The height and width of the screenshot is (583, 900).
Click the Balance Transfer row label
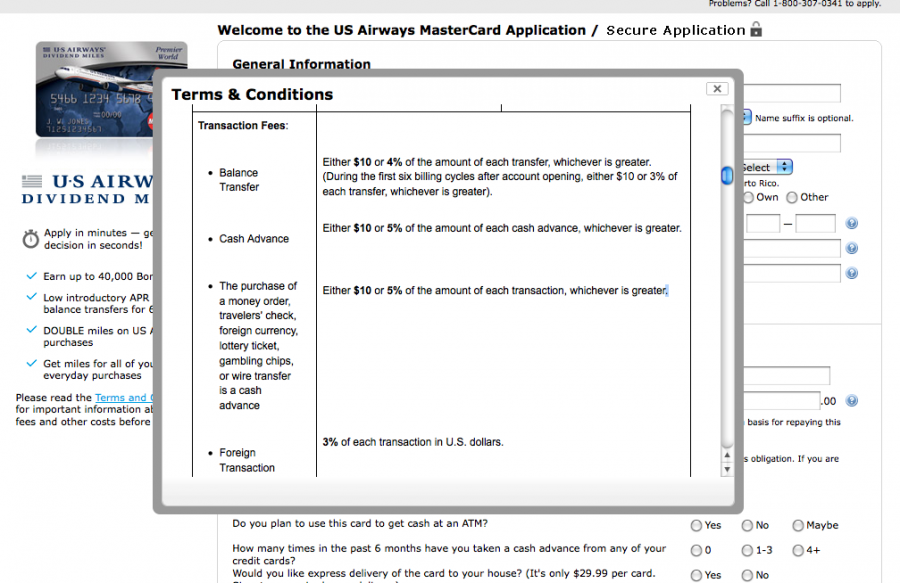239,180
